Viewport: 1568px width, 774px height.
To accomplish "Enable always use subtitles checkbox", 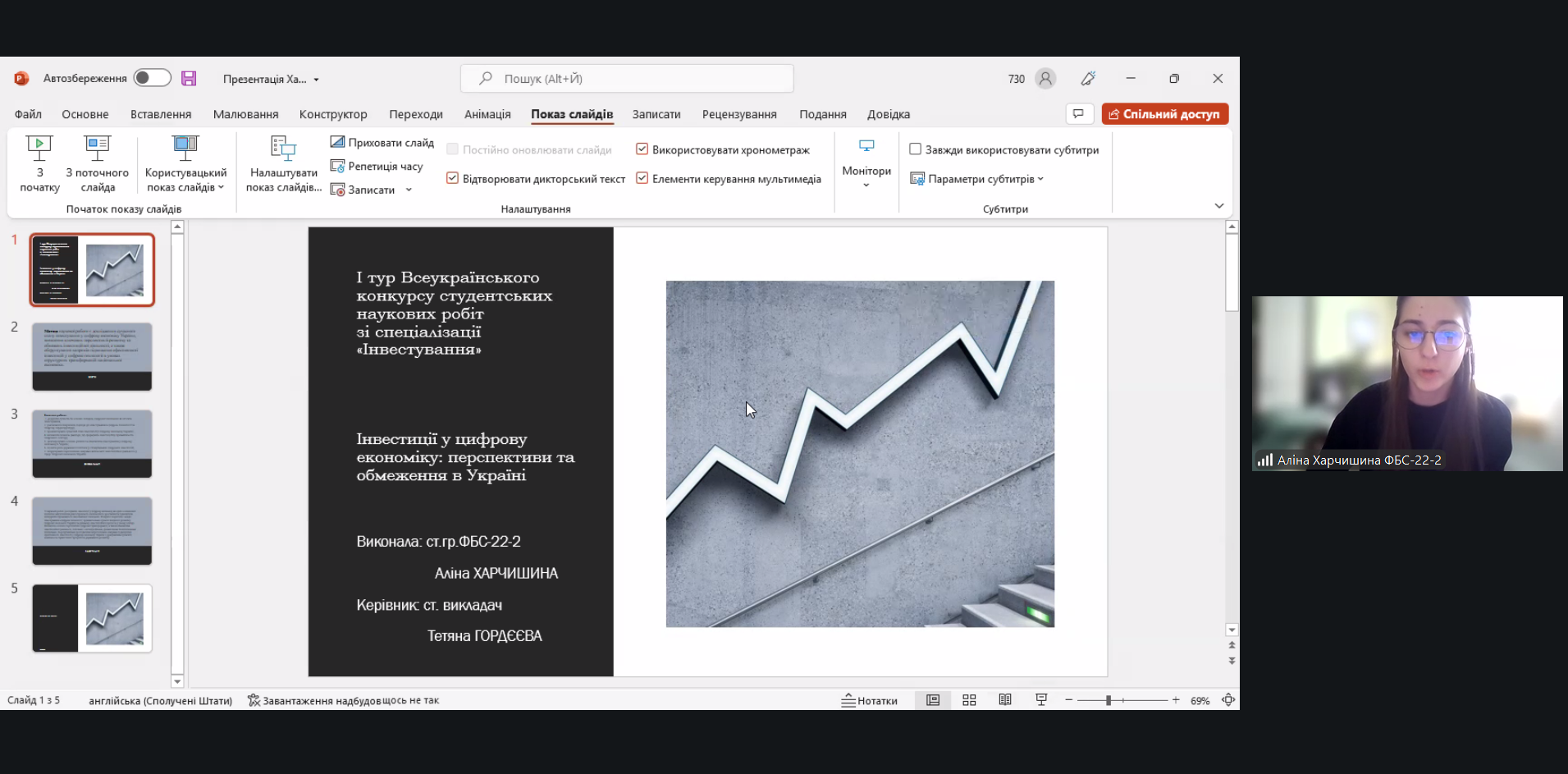I will [x=916, y=149].
